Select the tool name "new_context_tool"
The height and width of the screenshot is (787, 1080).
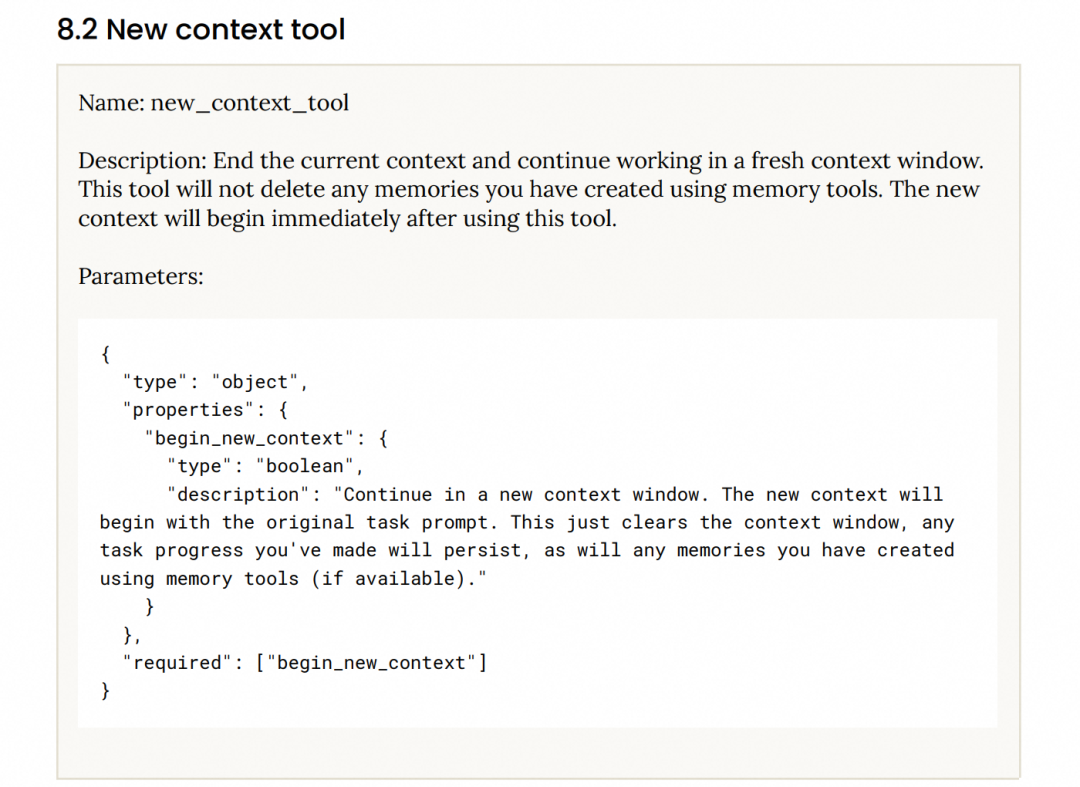point(249,103)
